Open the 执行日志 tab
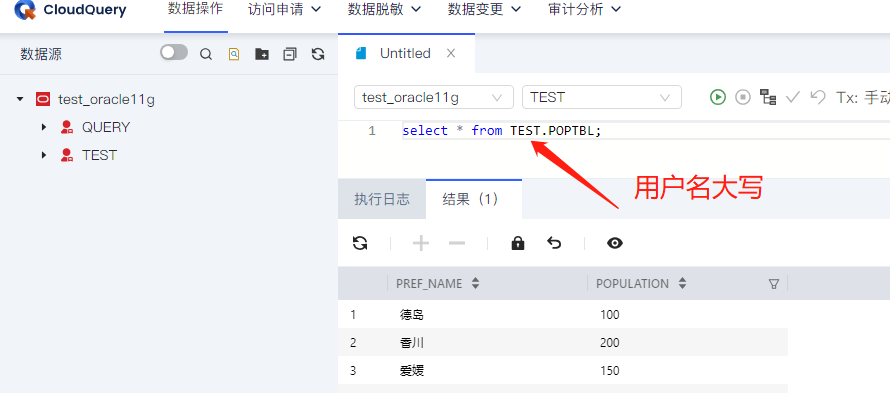 [382, 199]
